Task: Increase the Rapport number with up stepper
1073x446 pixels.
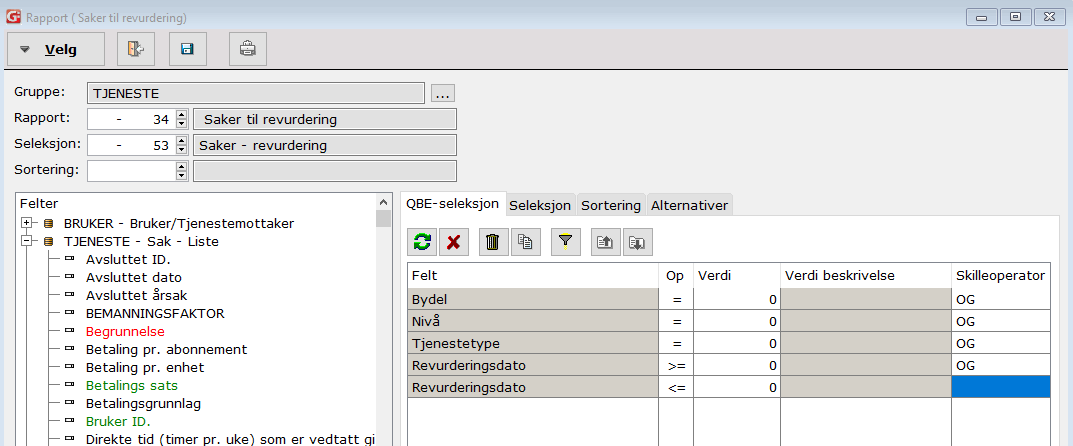Action: click(181, 115)
